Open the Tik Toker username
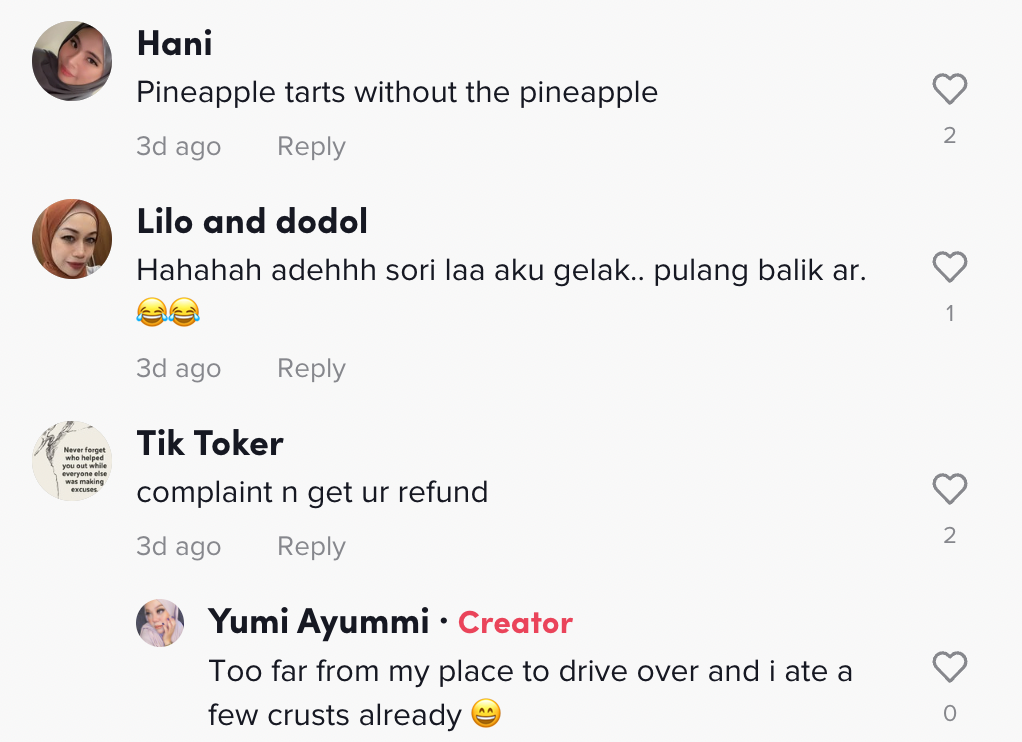 [x=210, y=443]
